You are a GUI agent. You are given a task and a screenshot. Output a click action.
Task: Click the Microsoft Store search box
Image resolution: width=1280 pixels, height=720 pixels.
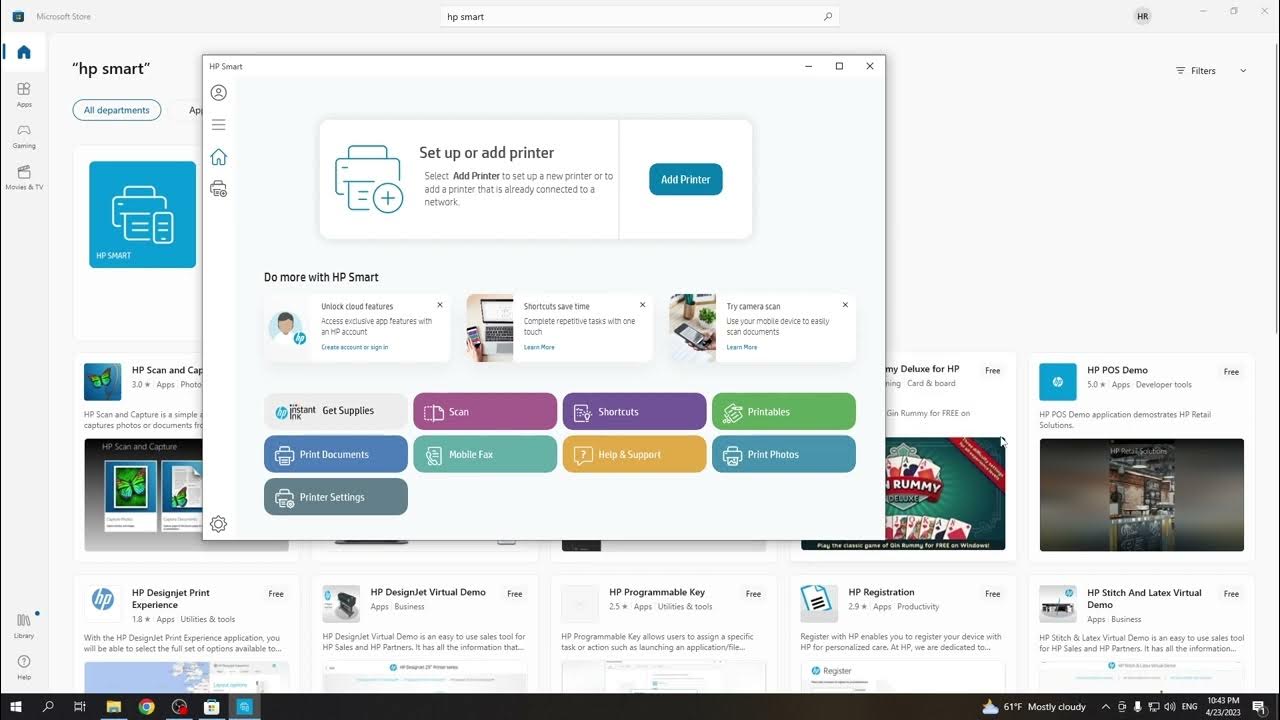click(x=640, y=17)
